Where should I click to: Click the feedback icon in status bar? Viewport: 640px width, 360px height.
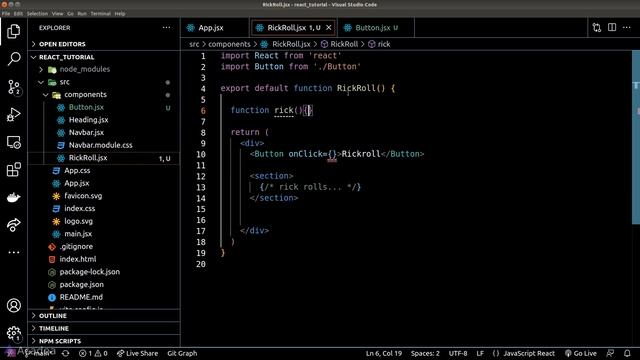(x=610, y=353)
